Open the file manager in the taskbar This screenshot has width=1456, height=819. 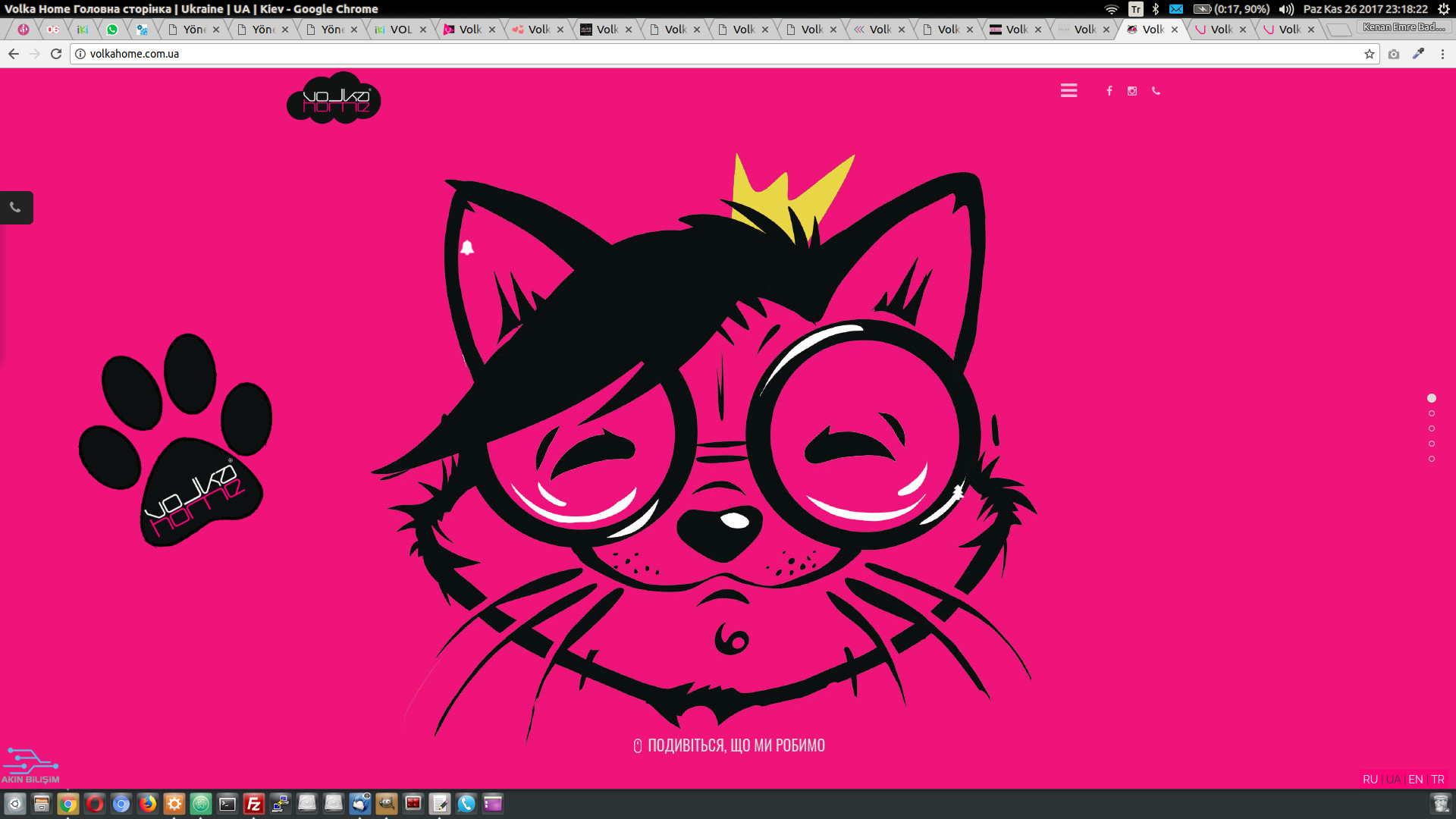(x=42, y=804)
